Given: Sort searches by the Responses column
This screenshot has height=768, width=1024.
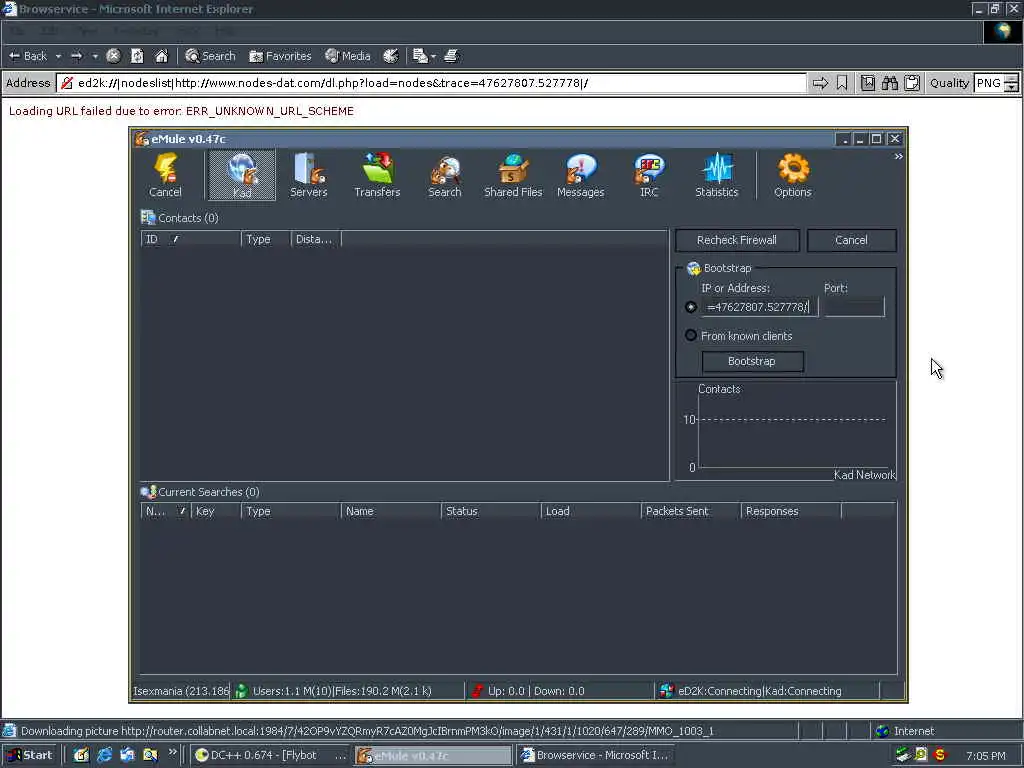Looking at the screenshot, I should tap(791, 511).
